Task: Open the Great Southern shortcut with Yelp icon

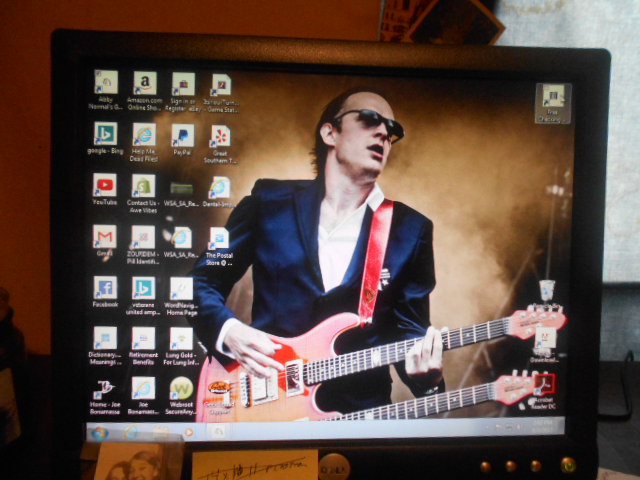Action: click(x=219, y=135)
